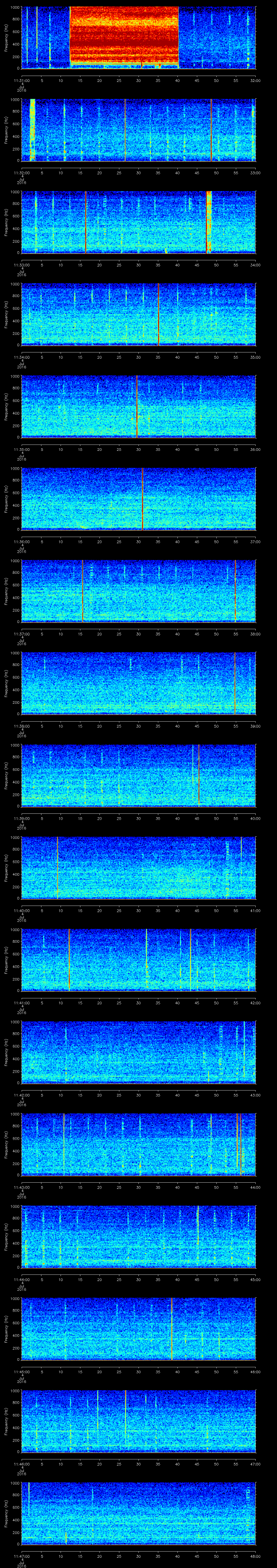
Task: Click the 11:37:00 time axis label
Action: tap(22, 634)
